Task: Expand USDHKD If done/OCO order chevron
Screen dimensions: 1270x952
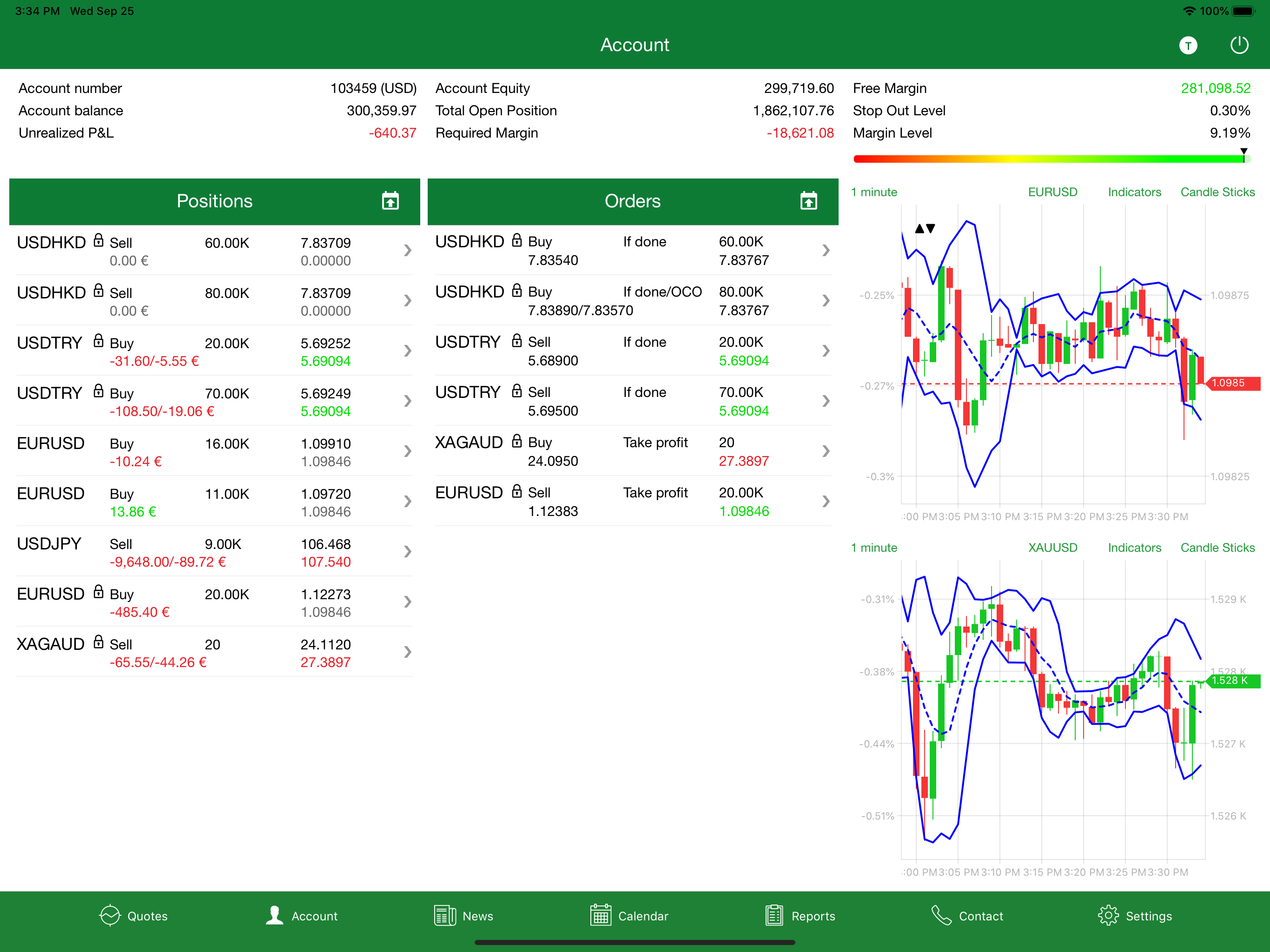Action: 826,300
